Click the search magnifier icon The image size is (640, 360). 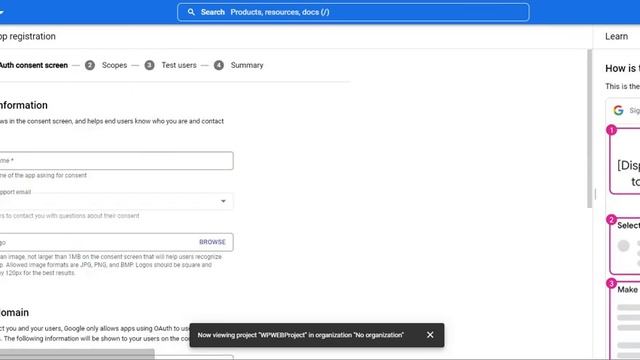click(x=191, y=12)
